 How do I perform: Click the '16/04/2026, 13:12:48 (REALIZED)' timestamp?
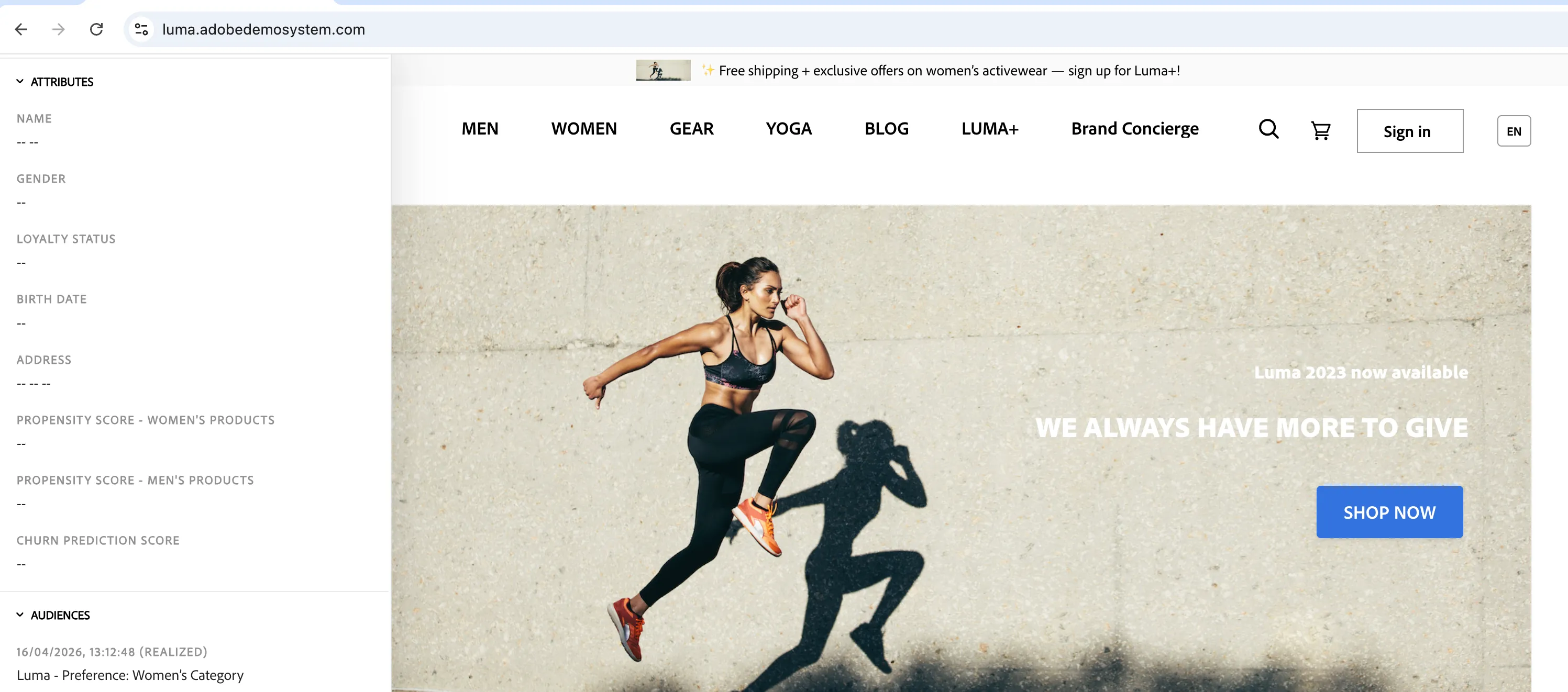112,652
